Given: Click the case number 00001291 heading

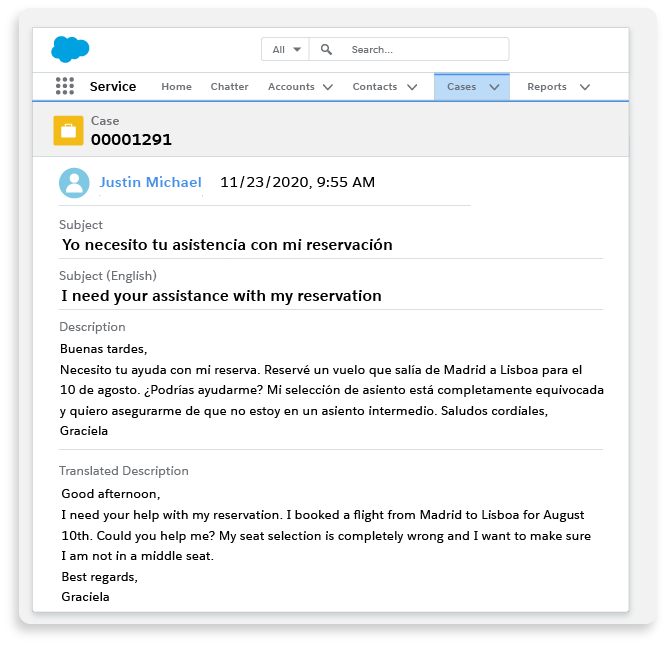Looking at the screenshot, I should pos(131,140).
